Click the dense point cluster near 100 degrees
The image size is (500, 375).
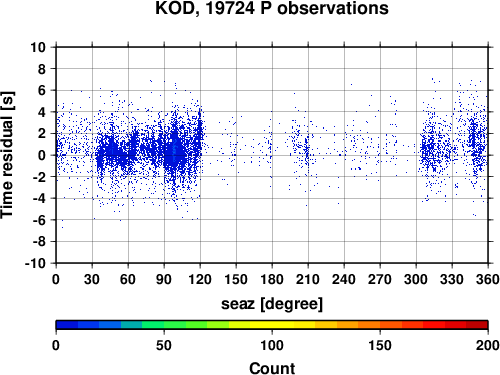pyautogui.click(x=175, y=152)
